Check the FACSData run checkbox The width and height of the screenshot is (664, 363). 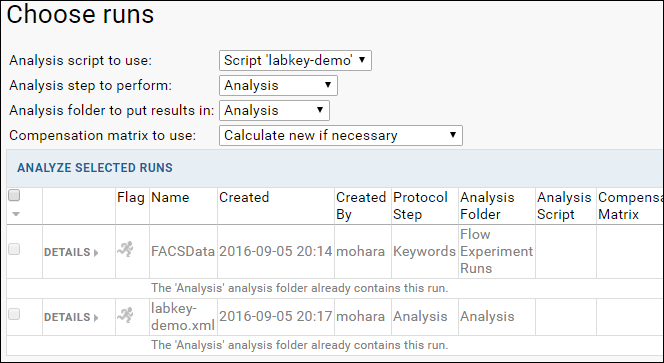pyautogui.click(x=14, y=249)
